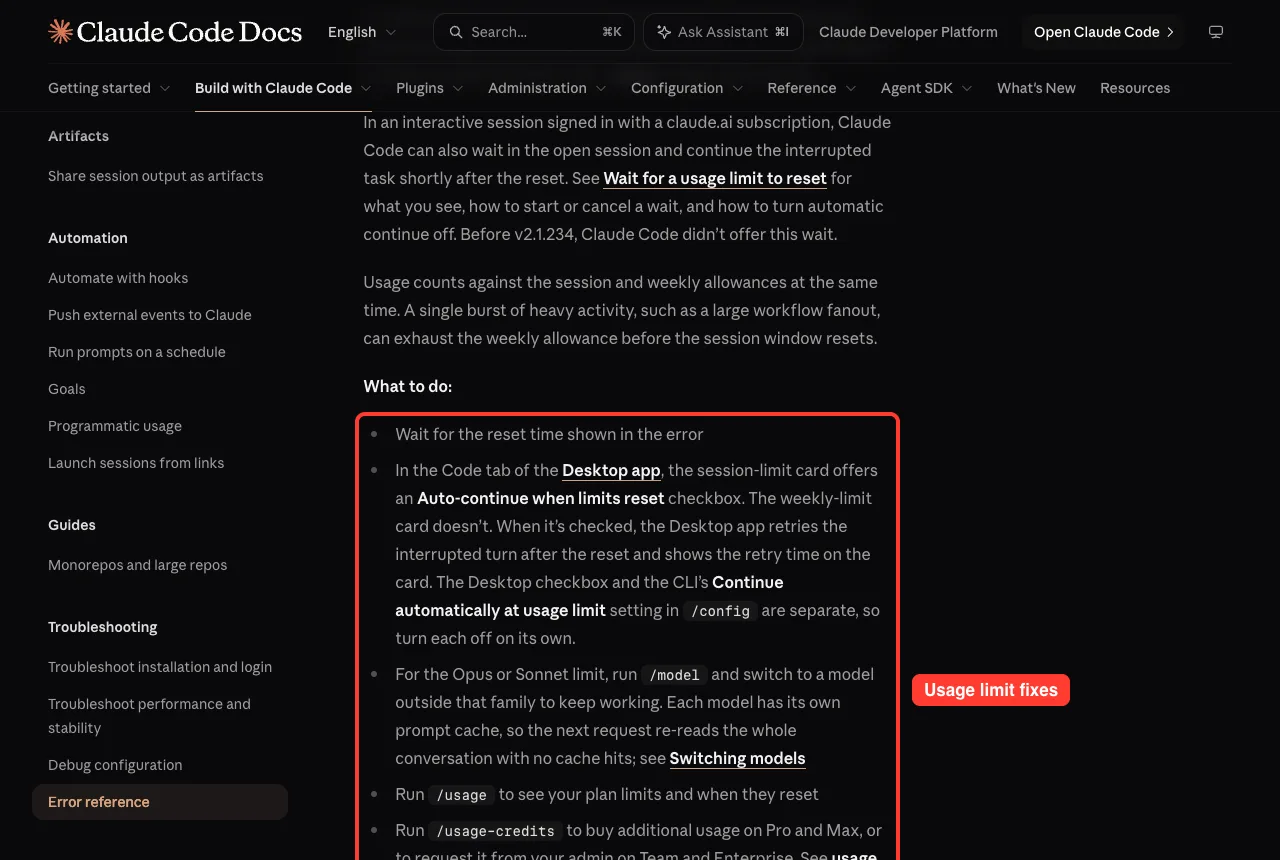
Task: Click the Claude starburst logo icon
Action: 60,32
